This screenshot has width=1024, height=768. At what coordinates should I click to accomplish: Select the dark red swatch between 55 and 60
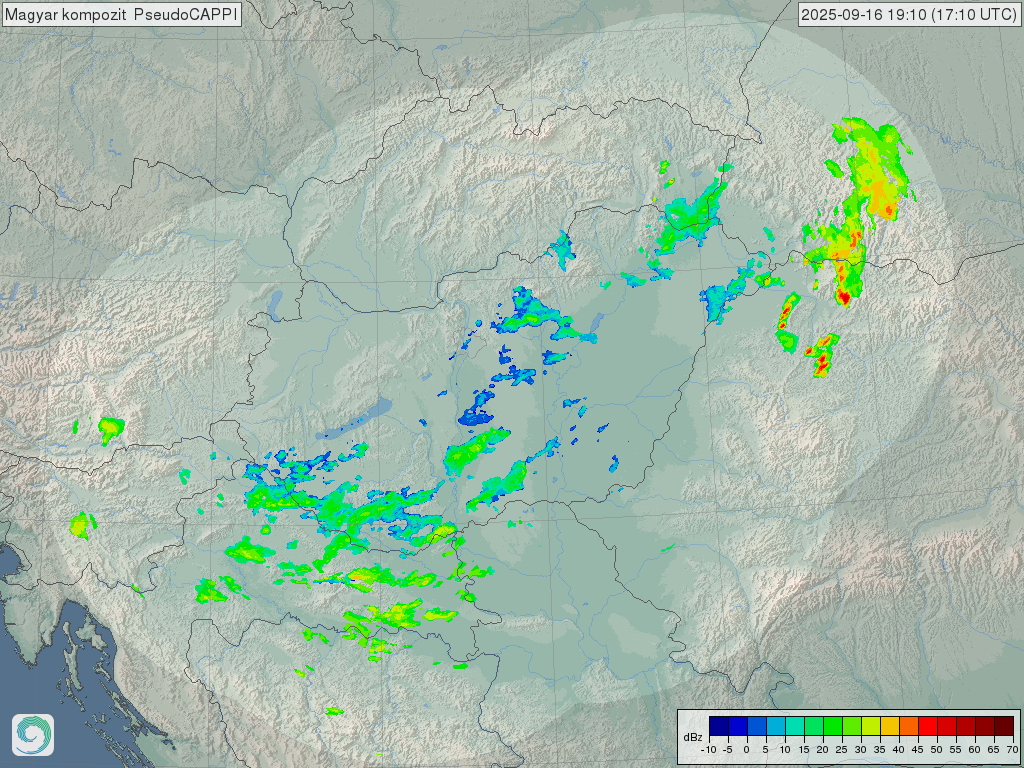pyautogui.click(x=966, y=726)
